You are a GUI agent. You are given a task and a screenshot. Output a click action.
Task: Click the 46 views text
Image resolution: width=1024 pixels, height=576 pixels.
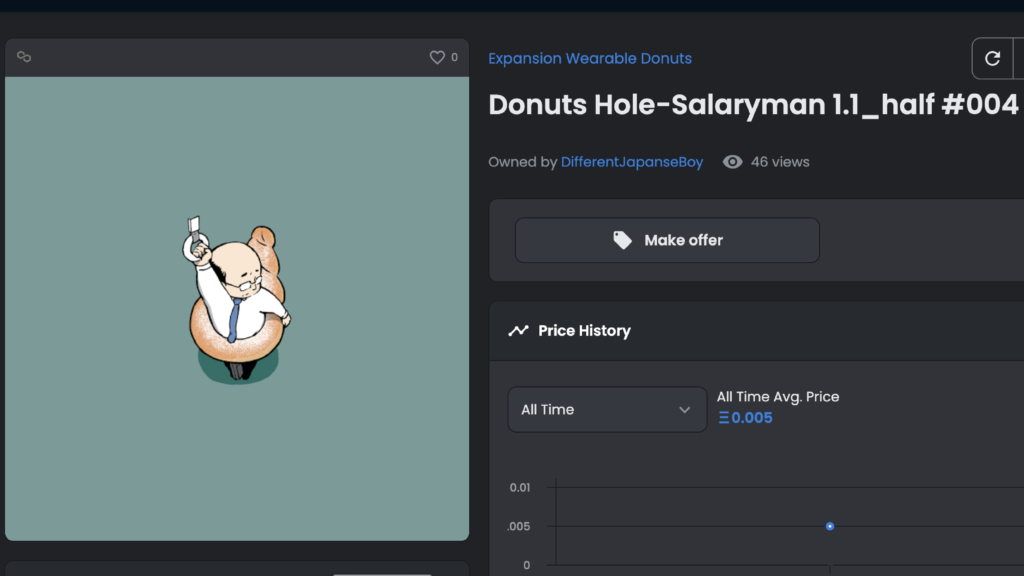pyautogui.click(x=780, y=162)
